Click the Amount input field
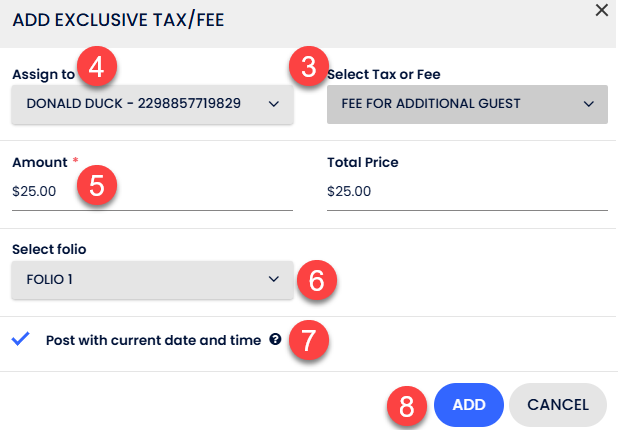 tap(150, 190)
